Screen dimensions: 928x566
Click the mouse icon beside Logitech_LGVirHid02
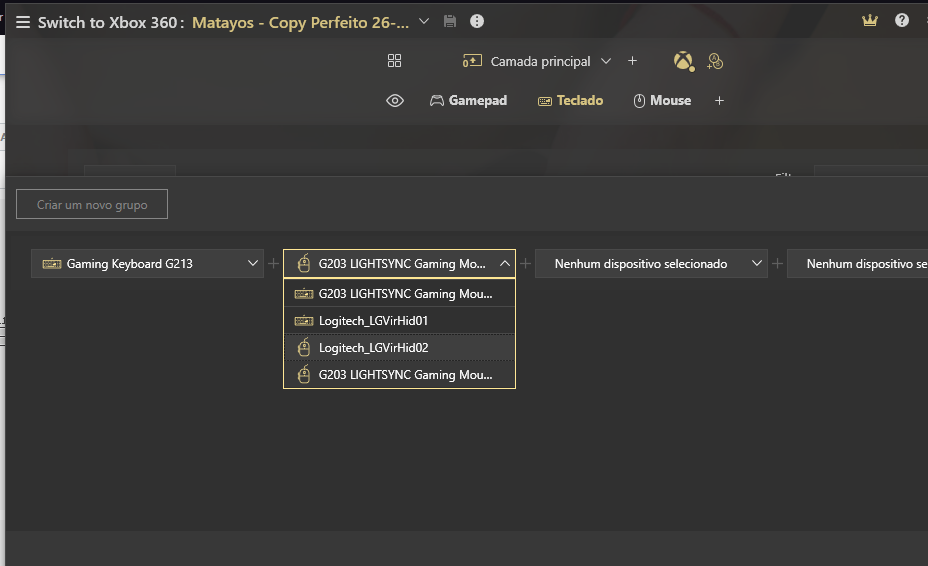tap(304, 348)
